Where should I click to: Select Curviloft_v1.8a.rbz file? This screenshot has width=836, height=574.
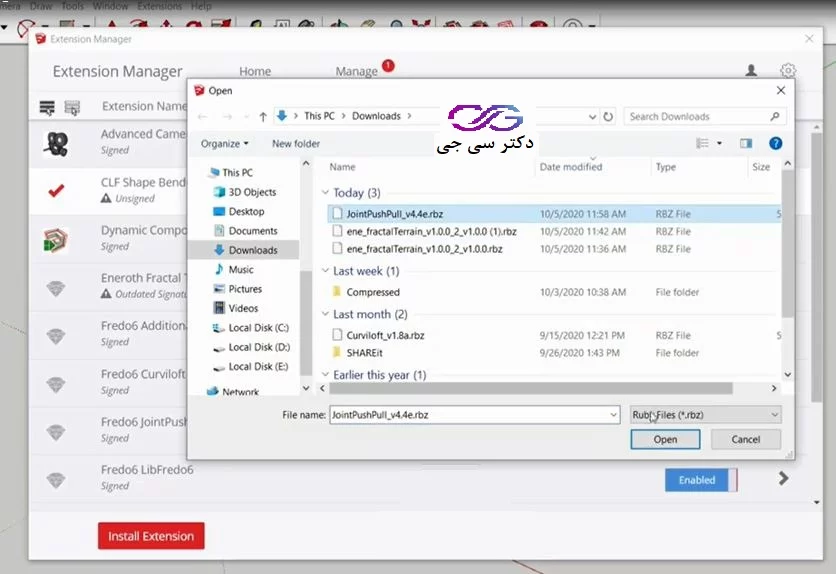[x=554, y=335]
